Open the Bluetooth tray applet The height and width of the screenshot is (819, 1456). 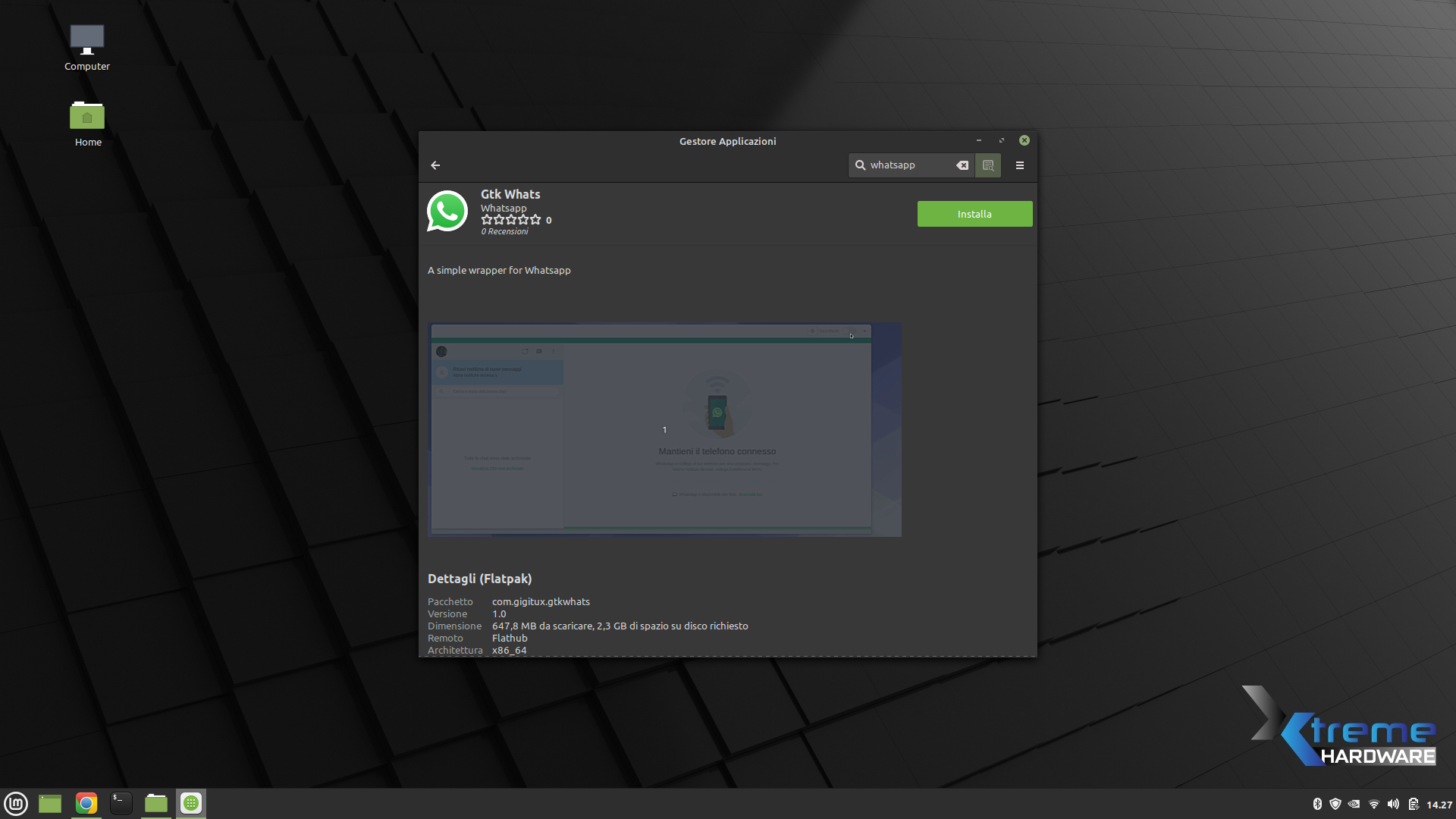1317,805
